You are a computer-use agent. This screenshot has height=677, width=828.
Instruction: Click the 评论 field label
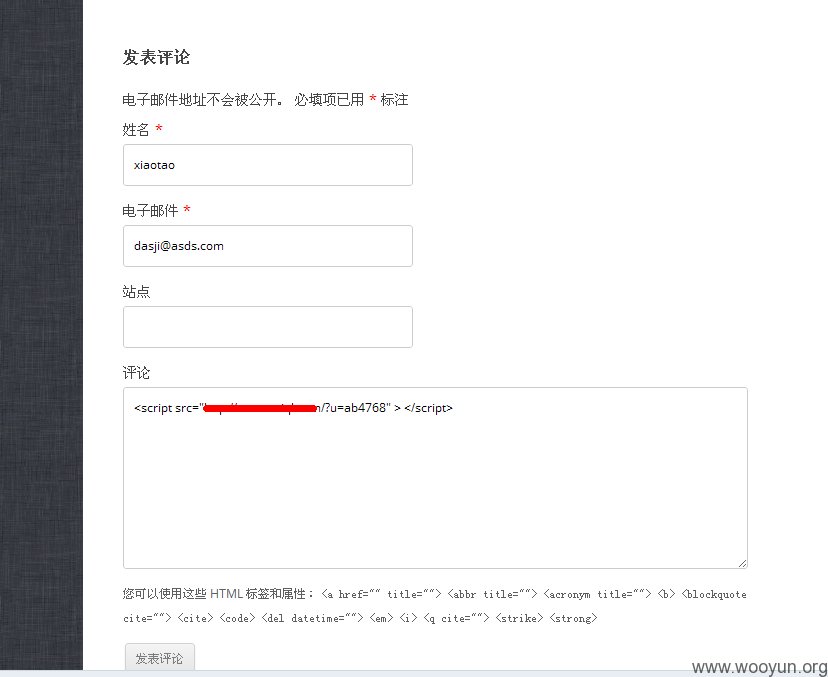pos(136,373)
